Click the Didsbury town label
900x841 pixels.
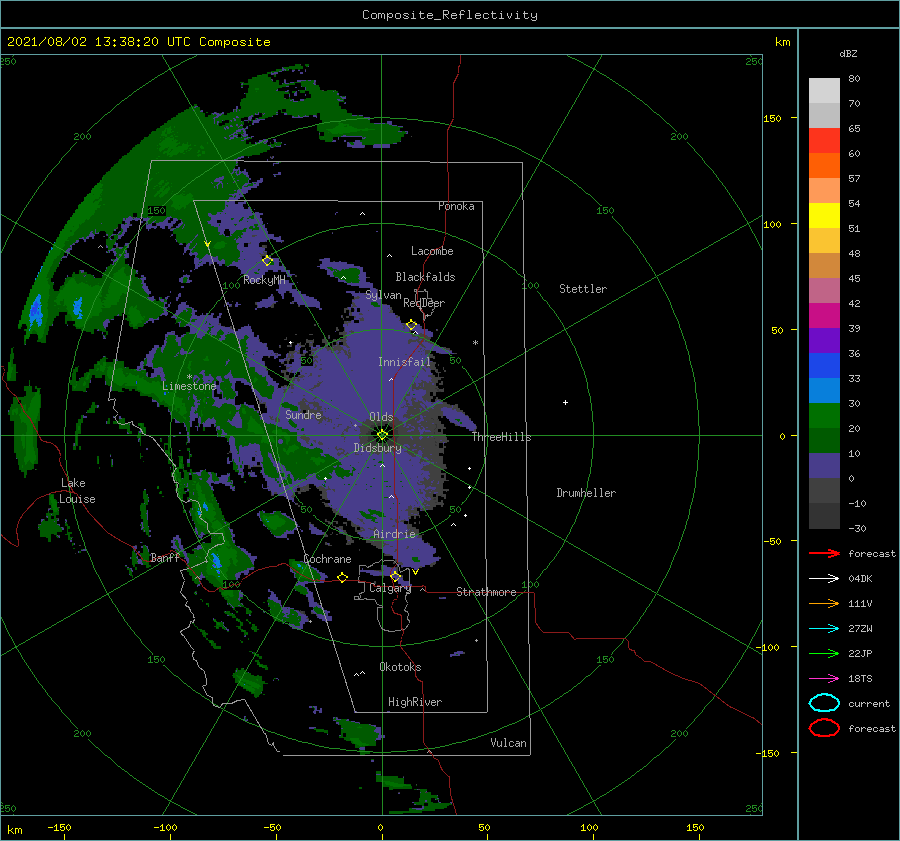click(378, 448)
